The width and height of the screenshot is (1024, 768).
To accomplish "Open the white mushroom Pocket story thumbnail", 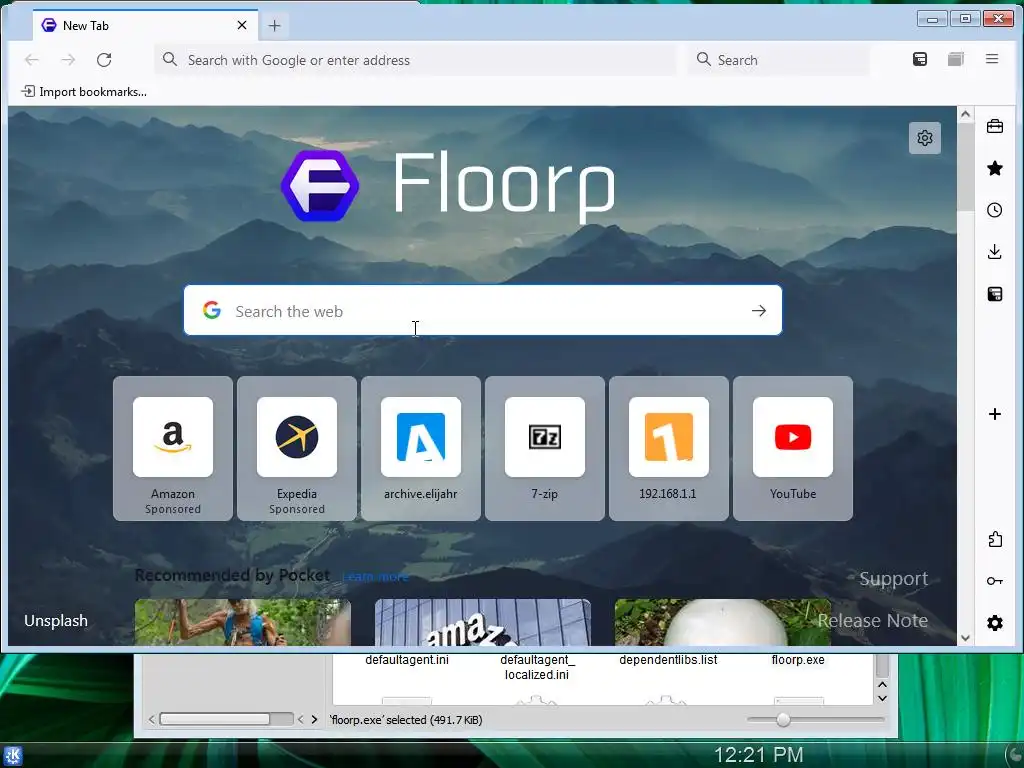I will [723, 622].
